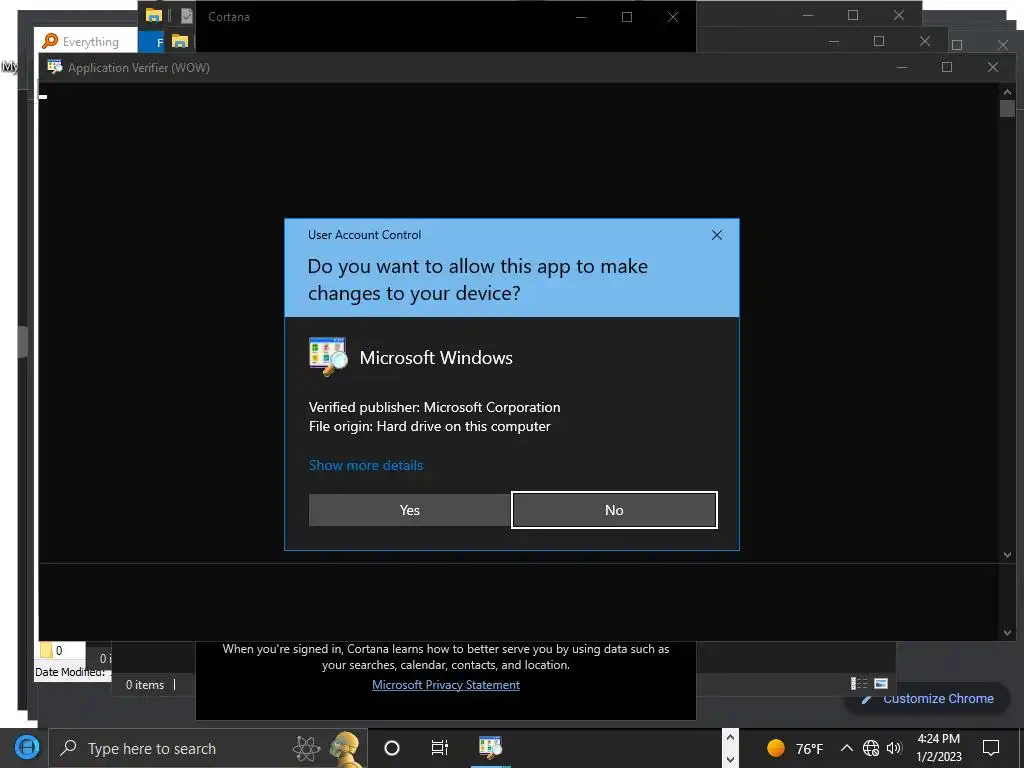Open Microsoft Privacy Statement link in Cortana
The image size is (1024, 768).
click(445, 684)
